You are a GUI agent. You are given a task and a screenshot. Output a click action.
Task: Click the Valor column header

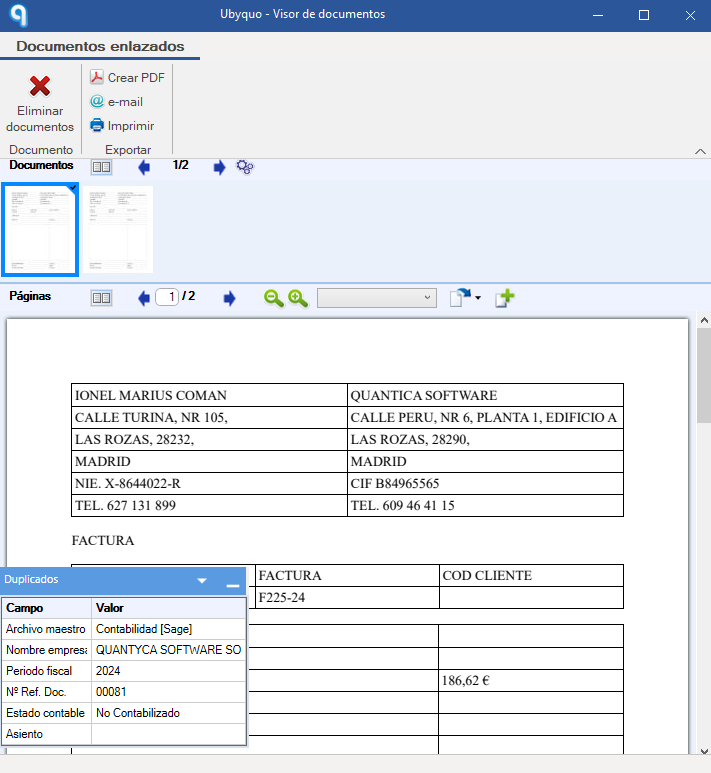(169, 608)
